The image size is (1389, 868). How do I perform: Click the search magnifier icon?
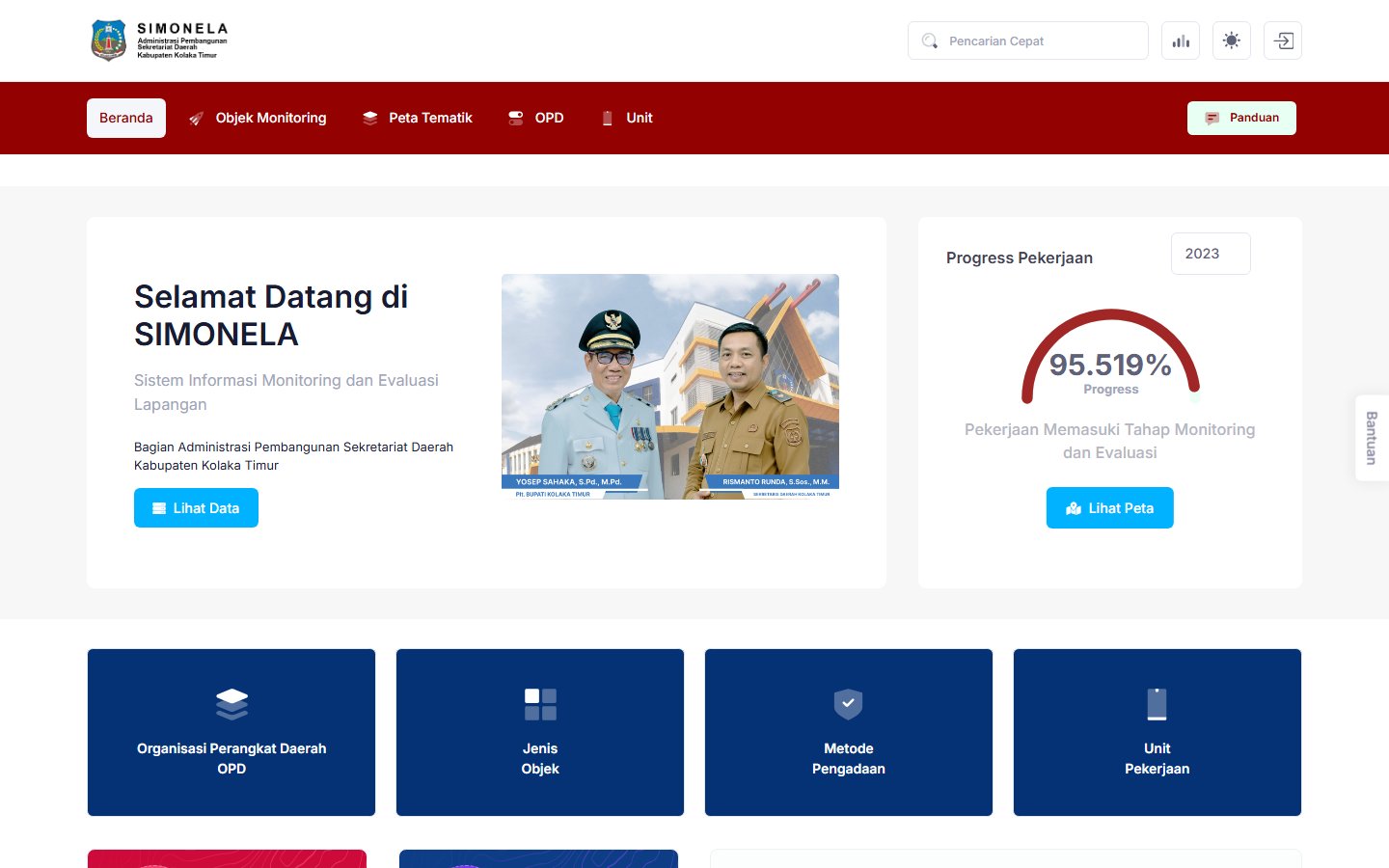930,41
